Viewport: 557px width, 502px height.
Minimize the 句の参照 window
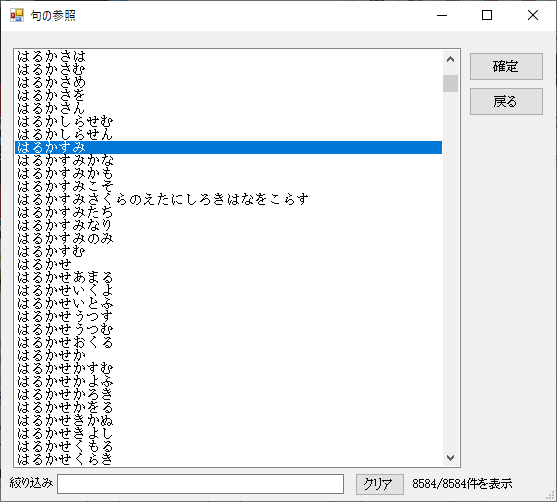[x=442, y=15]
